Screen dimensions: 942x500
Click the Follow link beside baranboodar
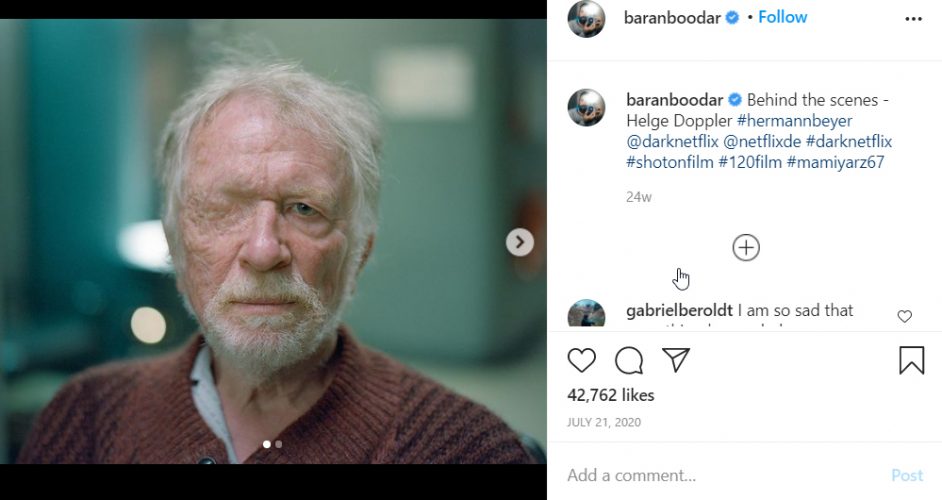point(782,17)
